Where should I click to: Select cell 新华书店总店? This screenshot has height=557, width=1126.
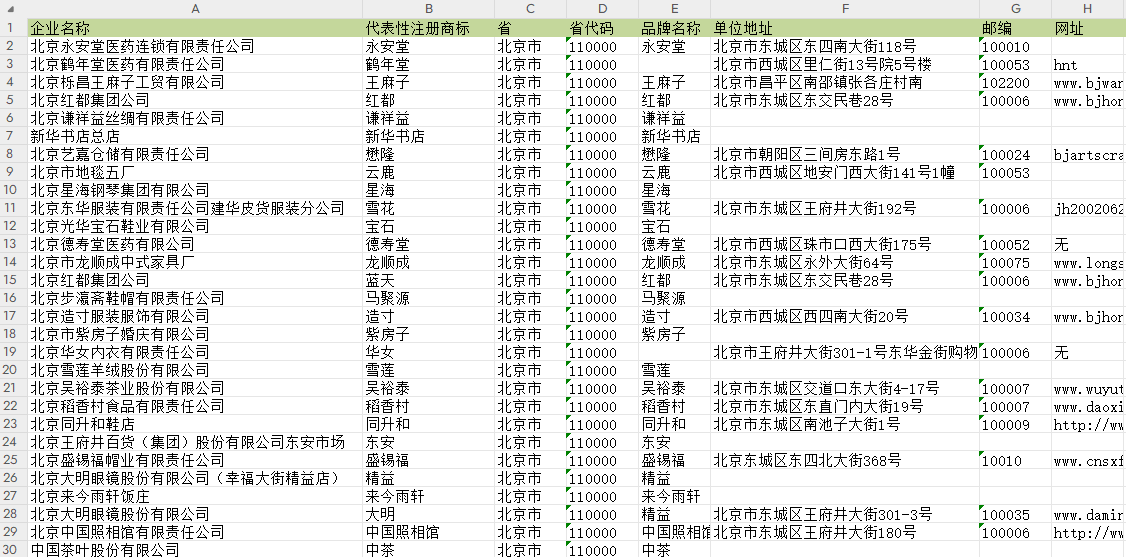tap(195, 136)
